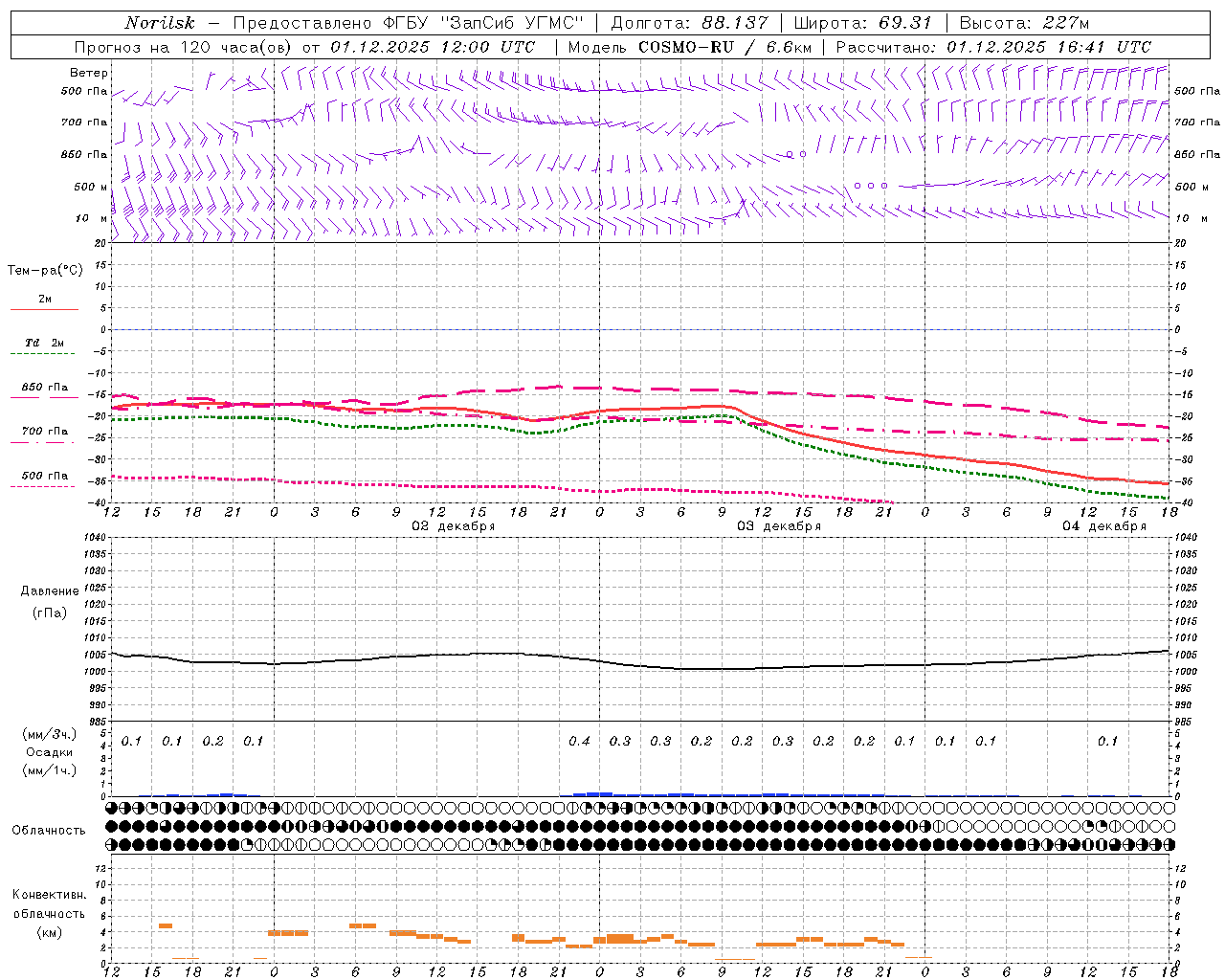The width and height of the screenshot is (1225, 980).
Task: Click the (мм/1ч.) precipitation unit label
Action: [x=50, y=770]
